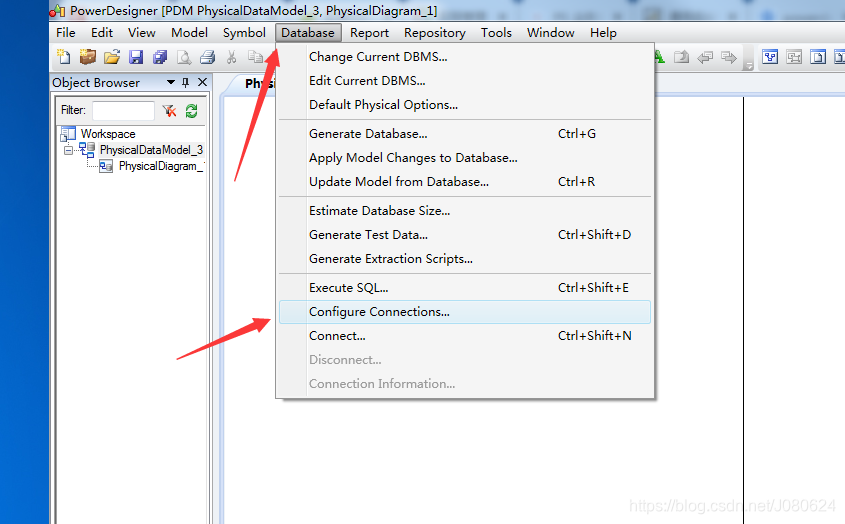Open the File menu
Screen dimensions: 845x524
pyautogui.click(x=66, y=33)
